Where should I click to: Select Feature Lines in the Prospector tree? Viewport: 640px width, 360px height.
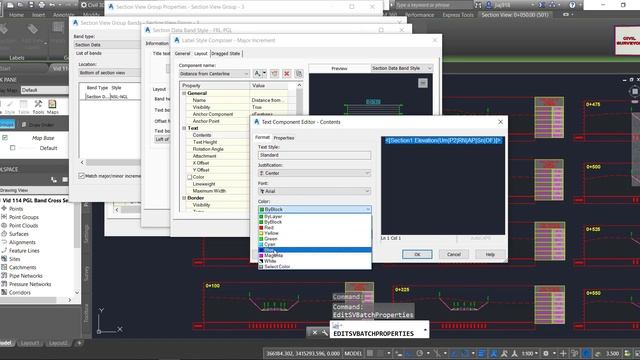click(24, 251)
